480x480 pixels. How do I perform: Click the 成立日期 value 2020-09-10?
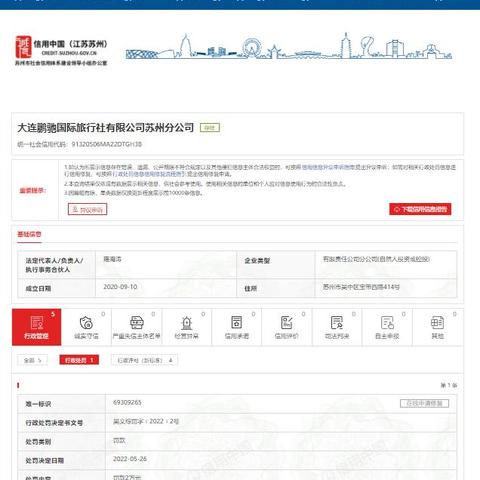click(120, 287)
